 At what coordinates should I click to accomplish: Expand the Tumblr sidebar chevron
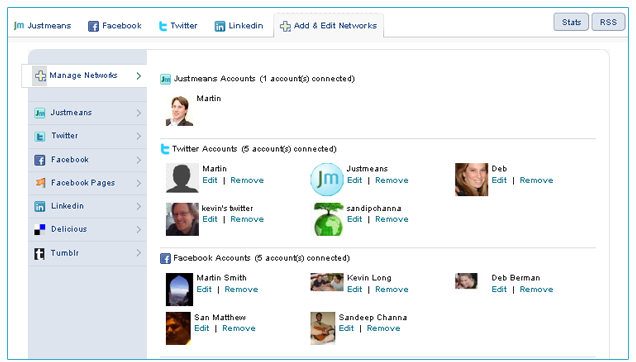[x=139, y=253]
